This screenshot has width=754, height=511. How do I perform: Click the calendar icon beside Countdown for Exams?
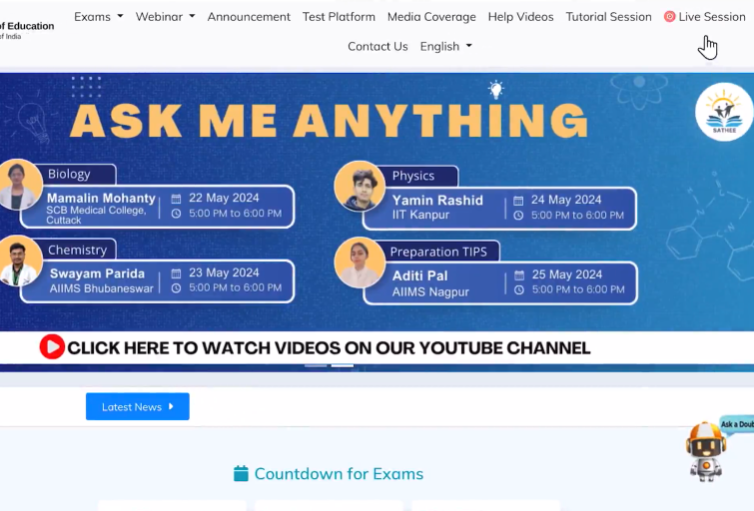tap(241, 474)
